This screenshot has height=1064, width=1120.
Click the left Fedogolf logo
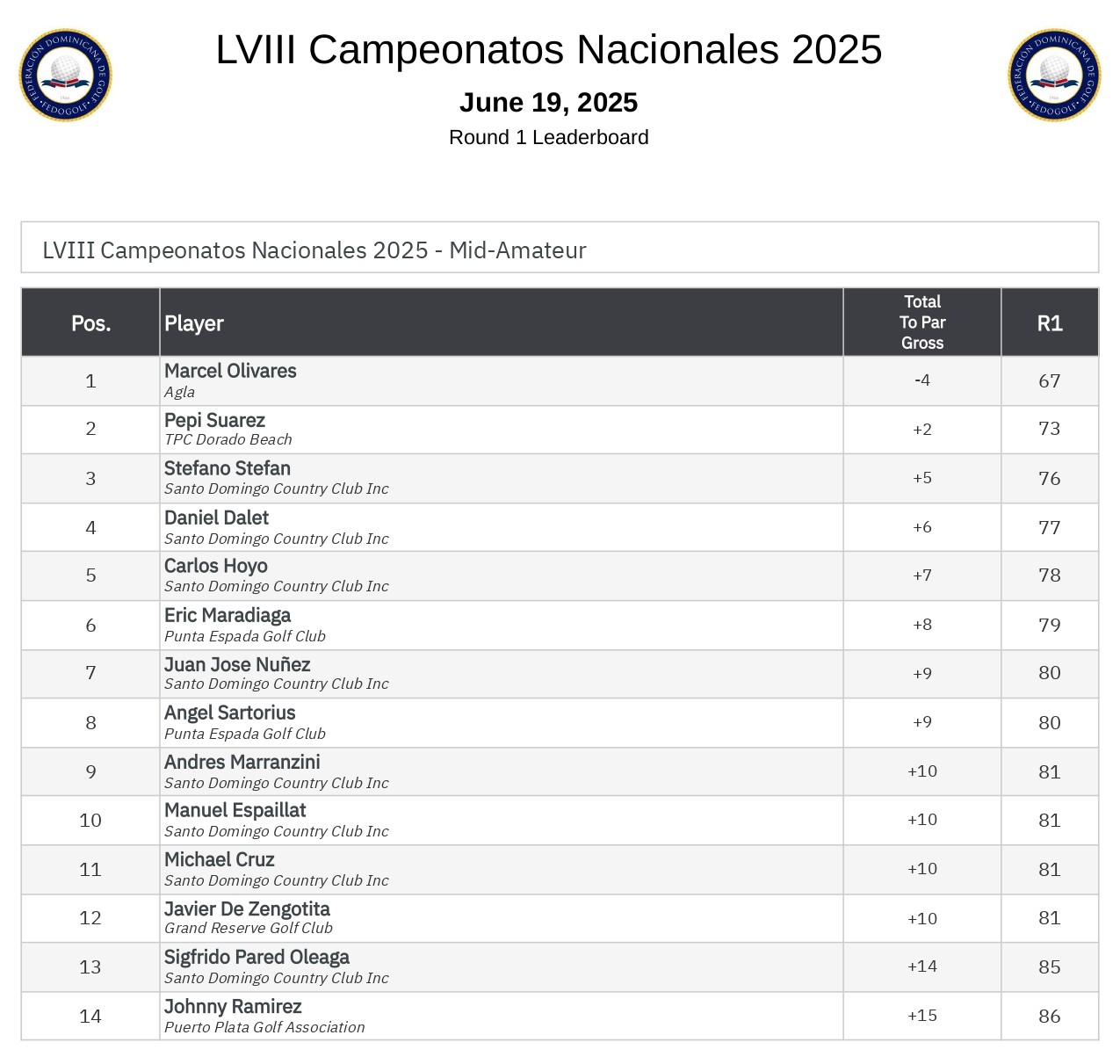[x=66, y=75]
